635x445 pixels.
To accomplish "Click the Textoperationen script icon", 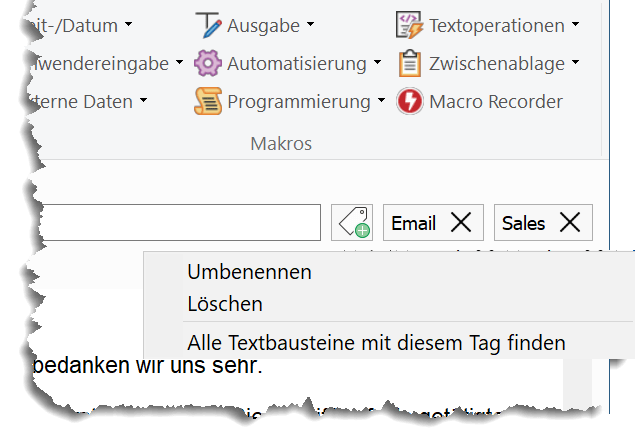I will tap(409, 25).
